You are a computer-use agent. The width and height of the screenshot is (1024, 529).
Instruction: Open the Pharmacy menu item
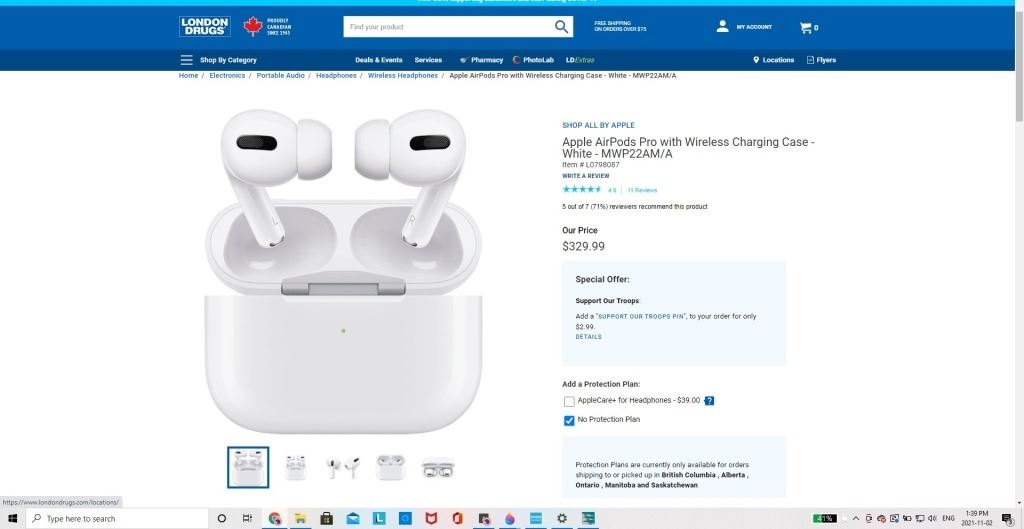[x=481, y=60]
